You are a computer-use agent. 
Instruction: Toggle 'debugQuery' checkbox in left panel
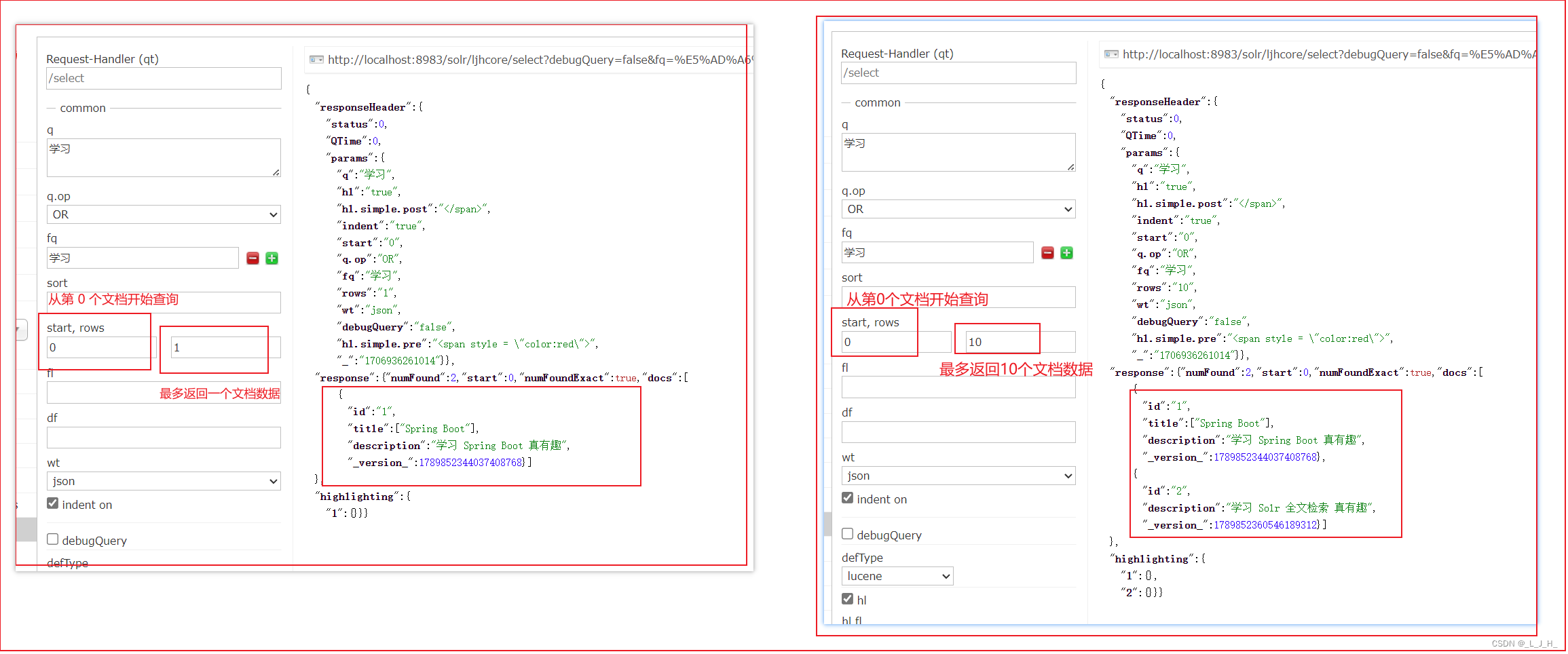click(x=52, y=539)
